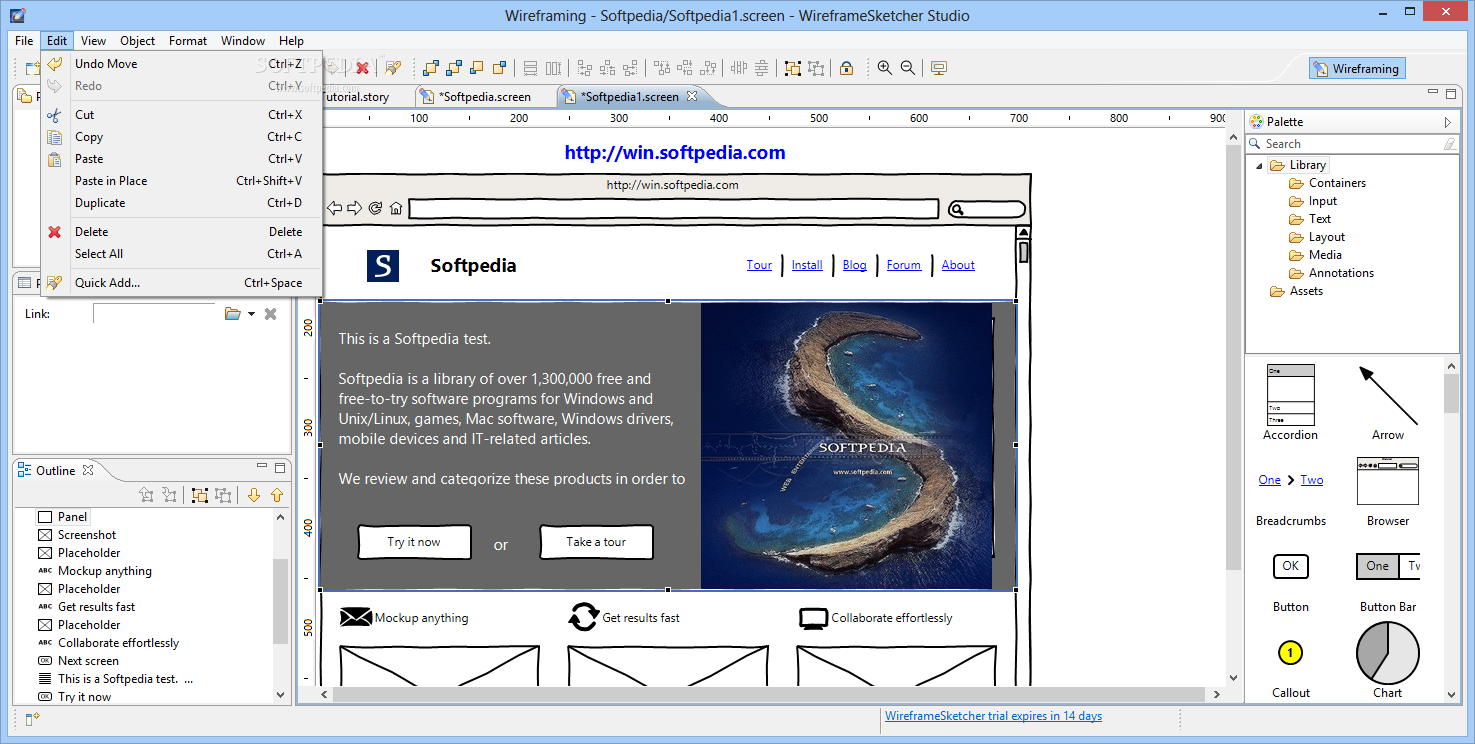Click the Zoom Out magnifier icon
The height and width of the screenshot is (744, 1475).
click(x=908, y=68)
